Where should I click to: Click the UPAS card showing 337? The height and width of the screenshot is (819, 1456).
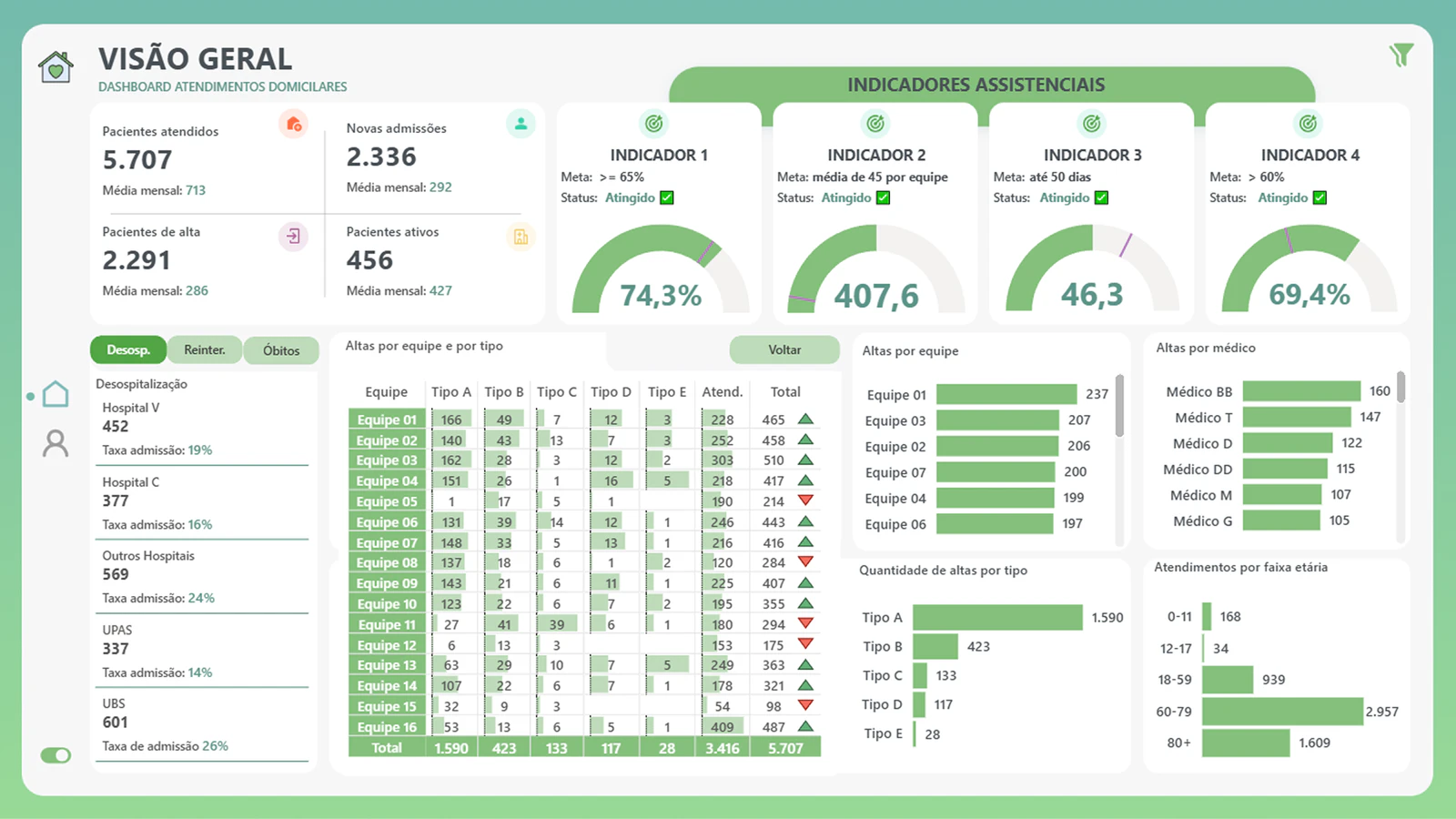204,652
